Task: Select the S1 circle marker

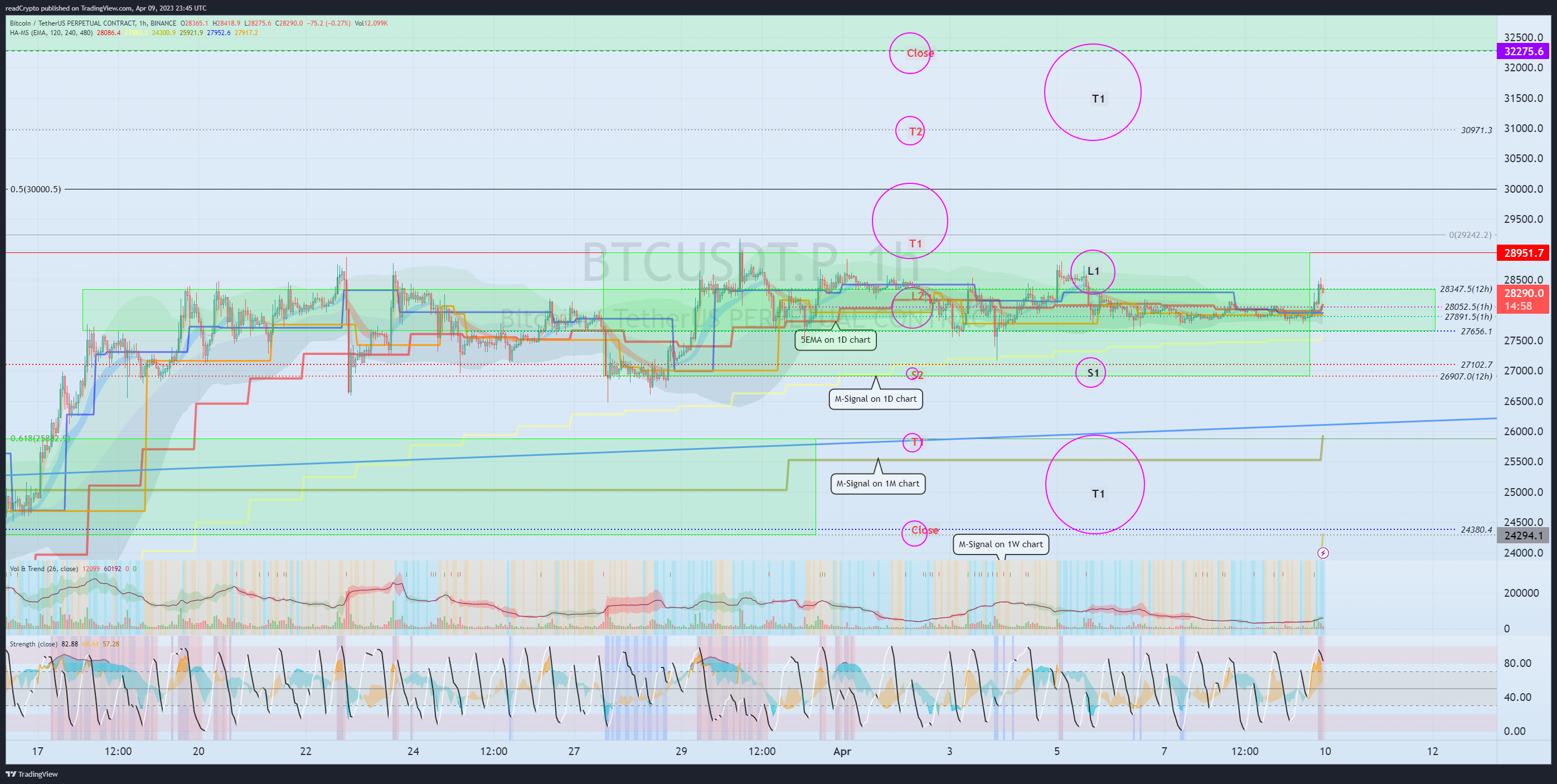Action: point(1091,373)
